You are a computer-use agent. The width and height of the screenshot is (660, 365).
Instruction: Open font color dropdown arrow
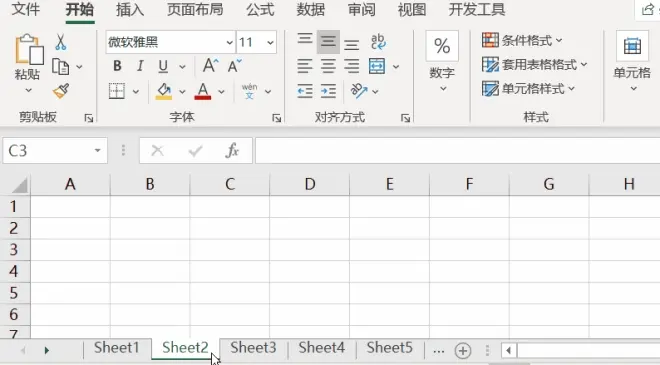(221, 91)
